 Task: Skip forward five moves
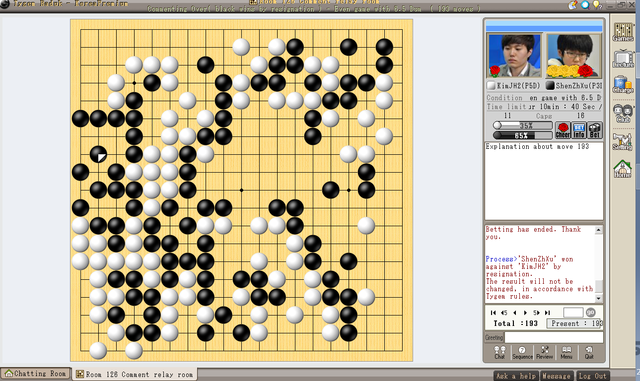[536, 312]
